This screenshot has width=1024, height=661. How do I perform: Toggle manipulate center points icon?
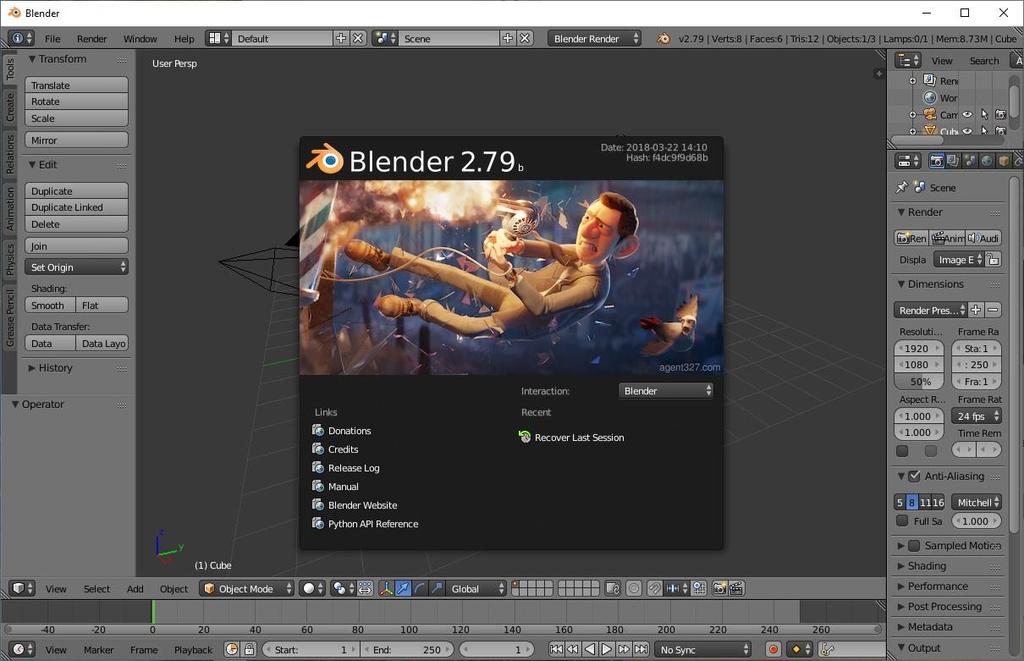point(365,588)
